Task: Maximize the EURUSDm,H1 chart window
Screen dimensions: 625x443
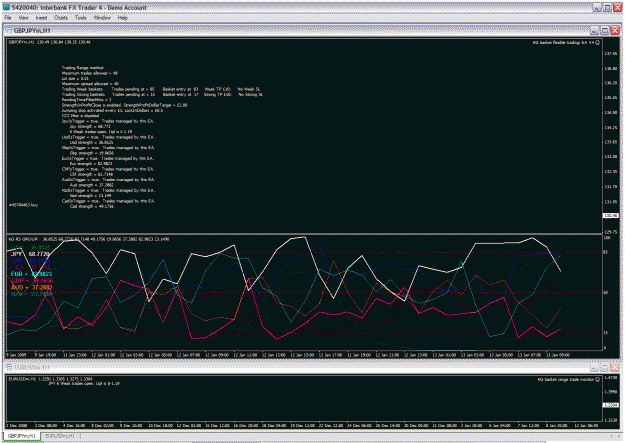Action: (x=605, y=367)
